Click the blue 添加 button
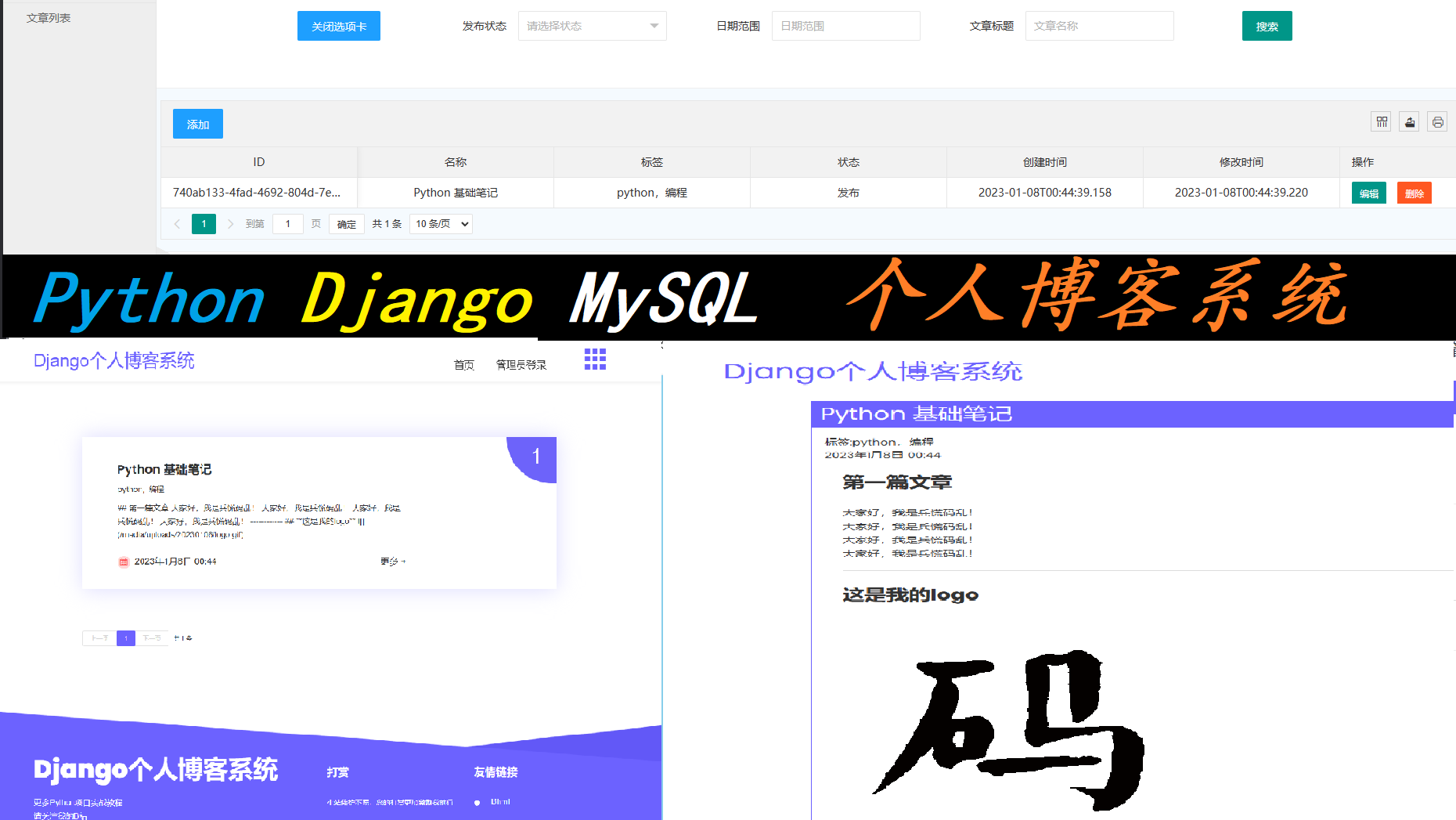The width and height of the screenshot is (1456, 820). pos(198,124)
